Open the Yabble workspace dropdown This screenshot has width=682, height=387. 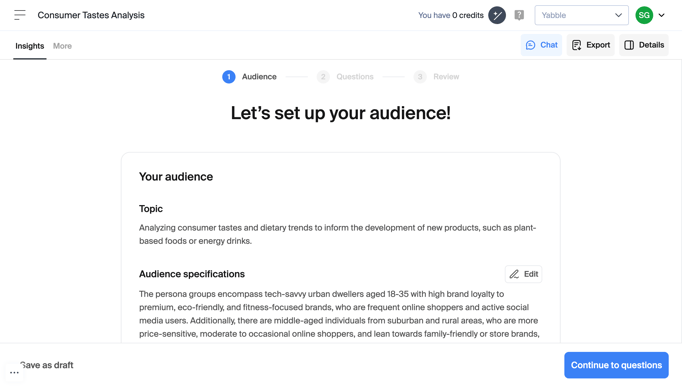pyautogui.click(x=581, y=15)
